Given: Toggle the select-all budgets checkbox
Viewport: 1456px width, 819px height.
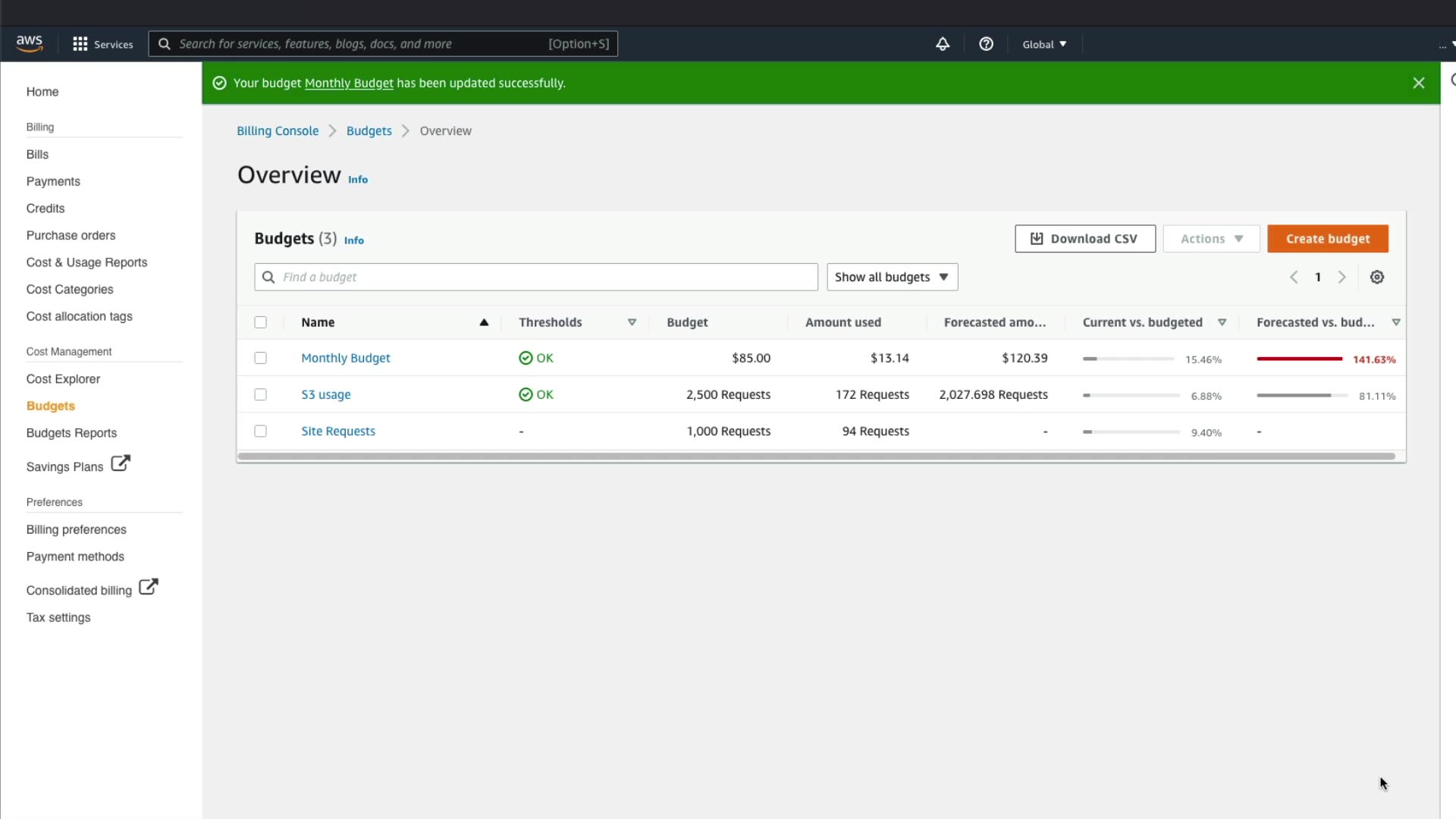Looking at the screenshot, I should pyautogui.click(x=260, y=322).
